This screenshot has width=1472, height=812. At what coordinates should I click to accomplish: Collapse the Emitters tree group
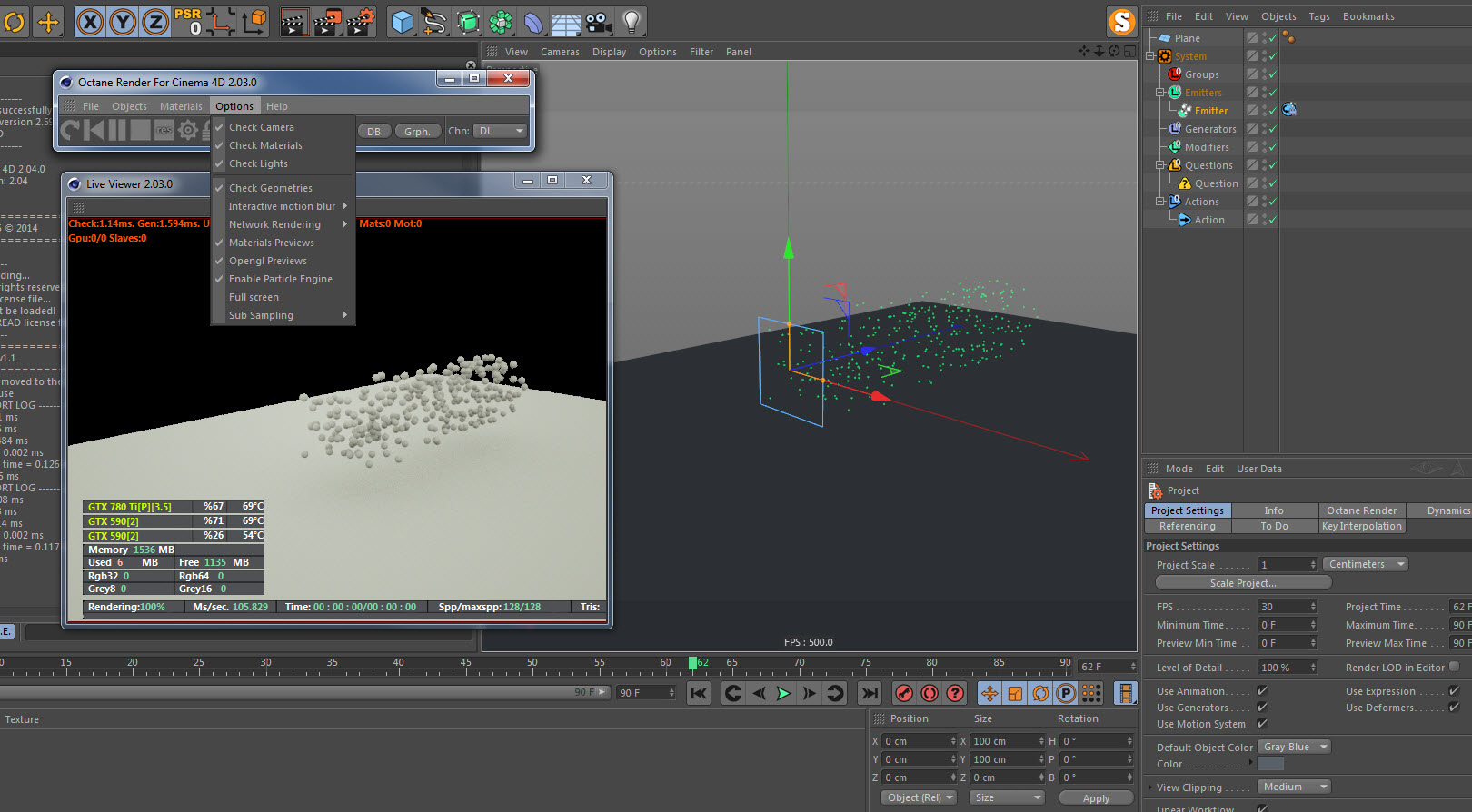(1159, 93)
